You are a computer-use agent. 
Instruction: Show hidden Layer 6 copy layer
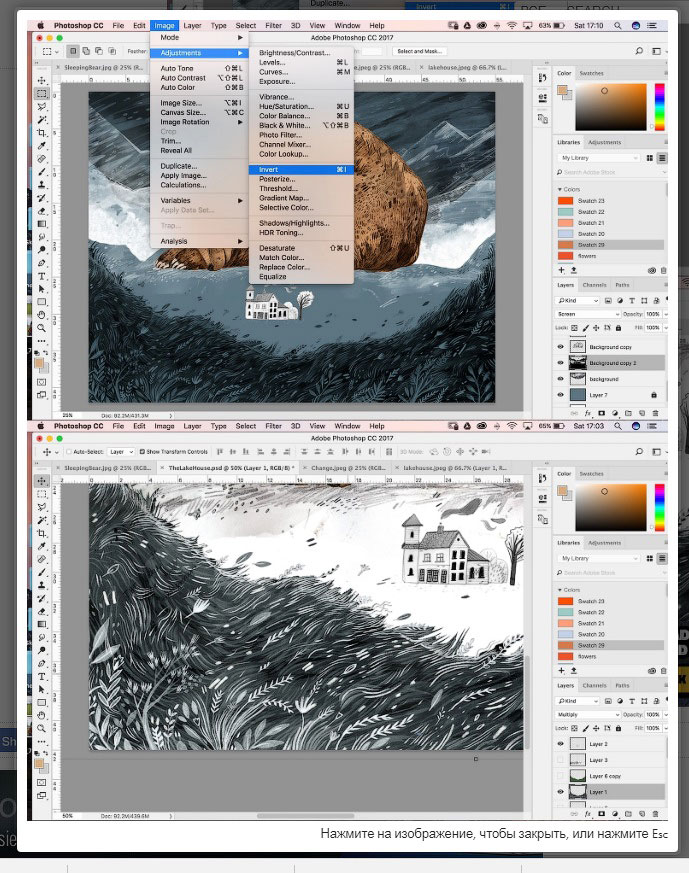[560, 776]
